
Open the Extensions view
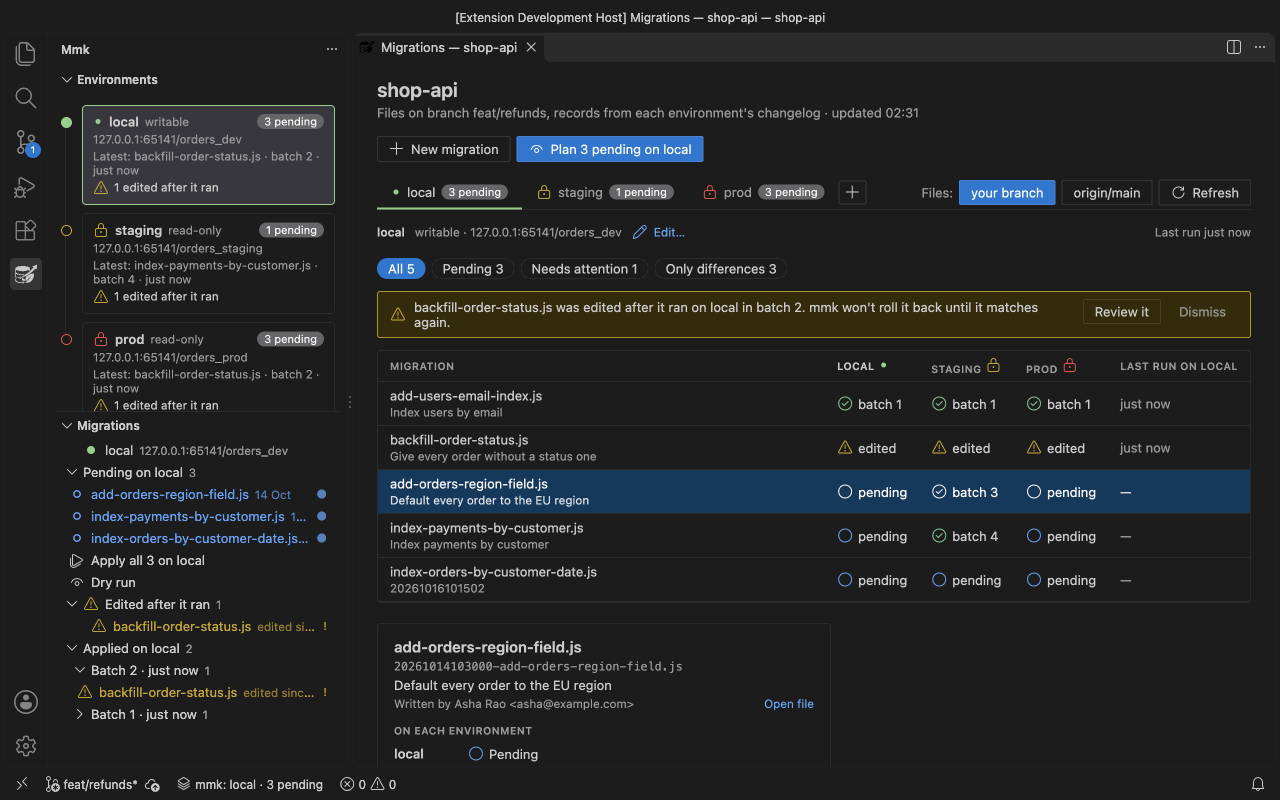(x=26, y=230)
